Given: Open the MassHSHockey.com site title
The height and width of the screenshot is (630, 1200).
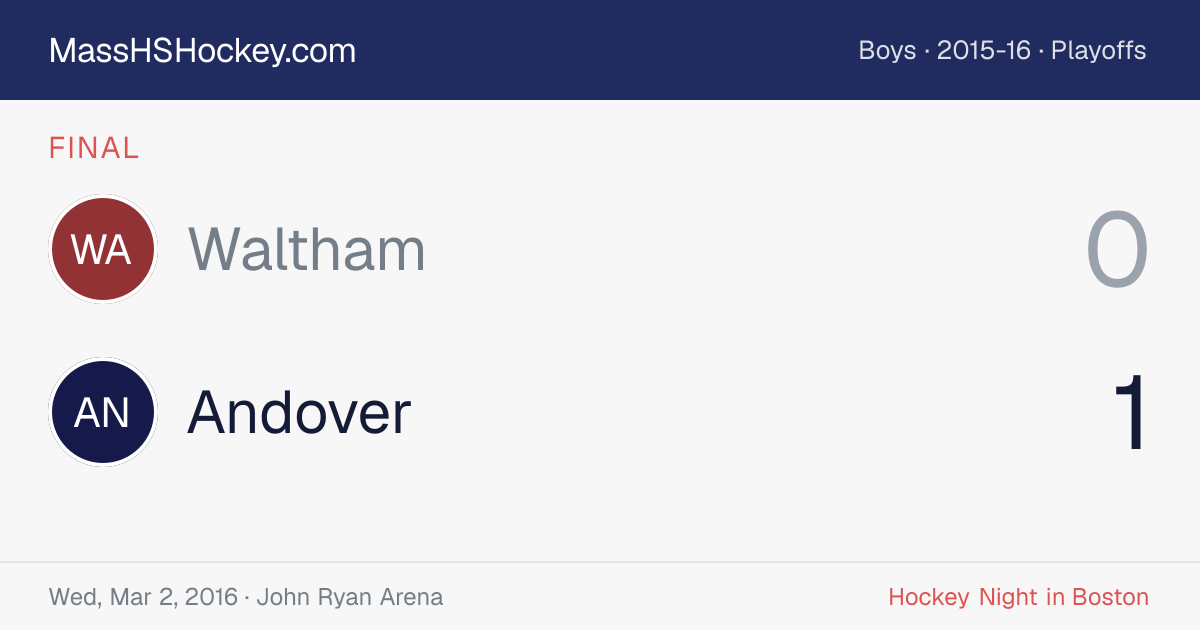Looking at the screenshot, I should coord(202,51).
